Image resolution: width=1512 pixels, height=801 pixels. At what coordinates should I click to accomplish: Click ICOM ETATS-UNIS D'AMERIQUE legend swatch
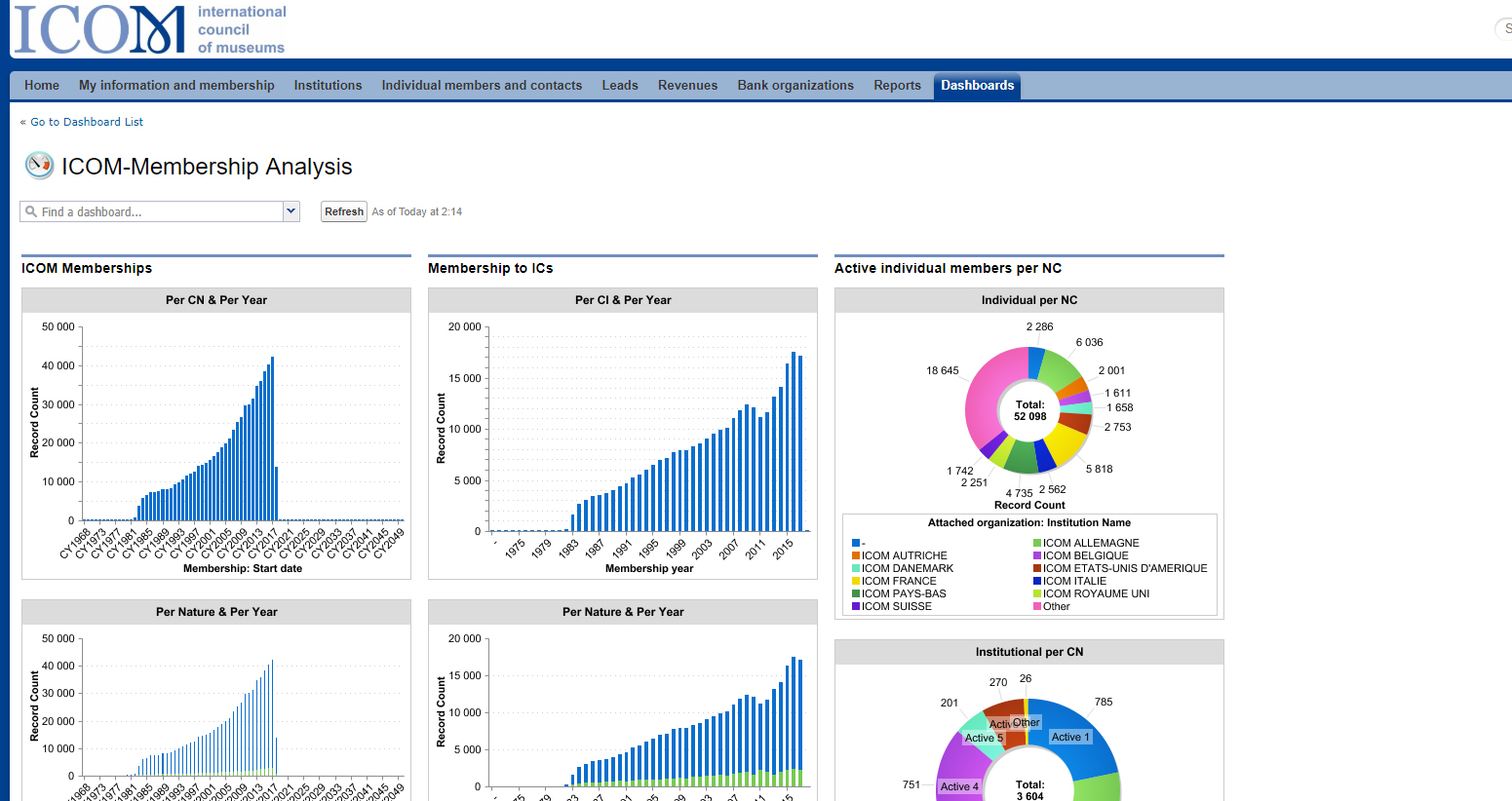1037,568
